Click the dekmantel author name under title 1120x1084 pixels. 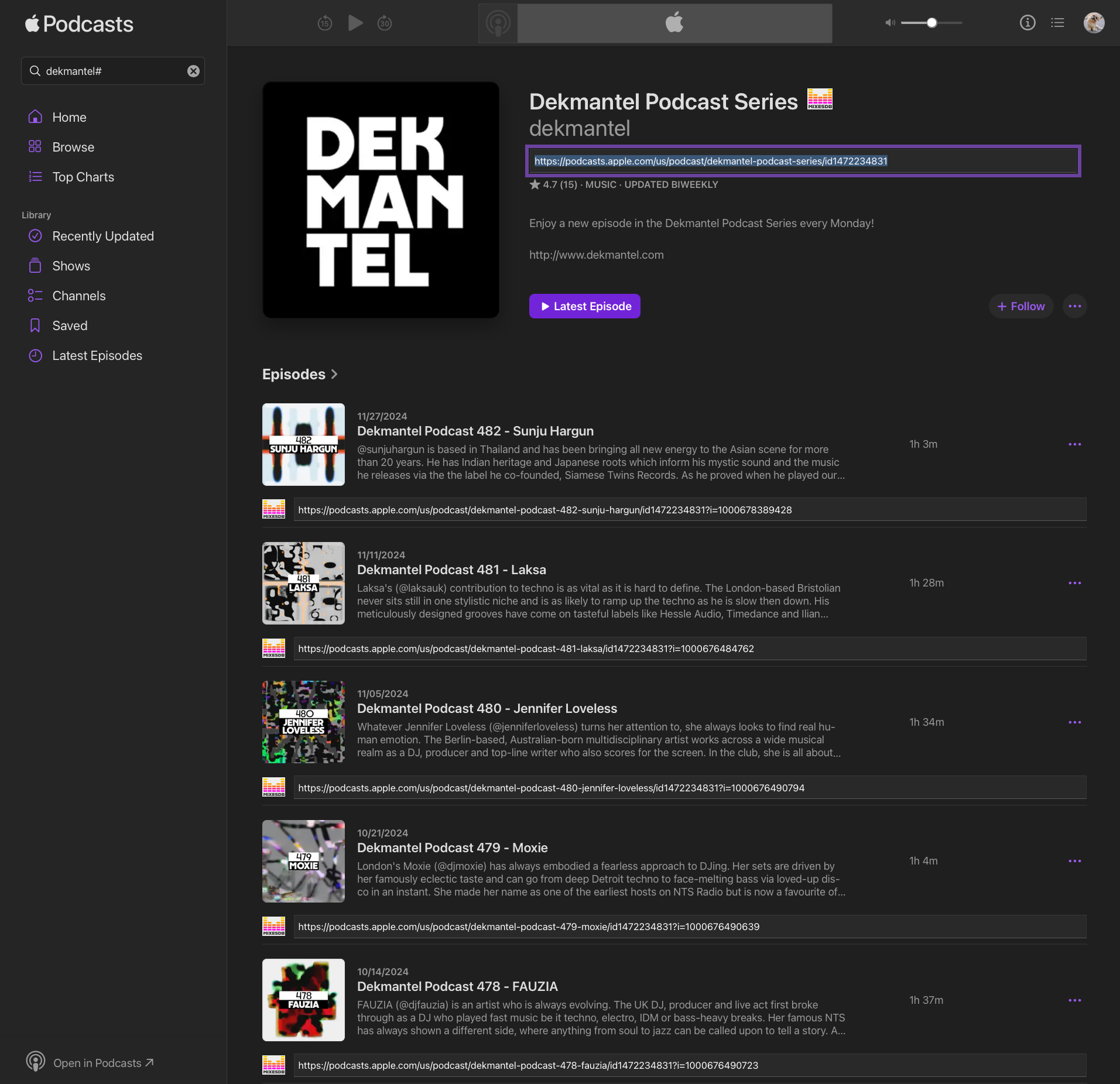click(580, 128)
